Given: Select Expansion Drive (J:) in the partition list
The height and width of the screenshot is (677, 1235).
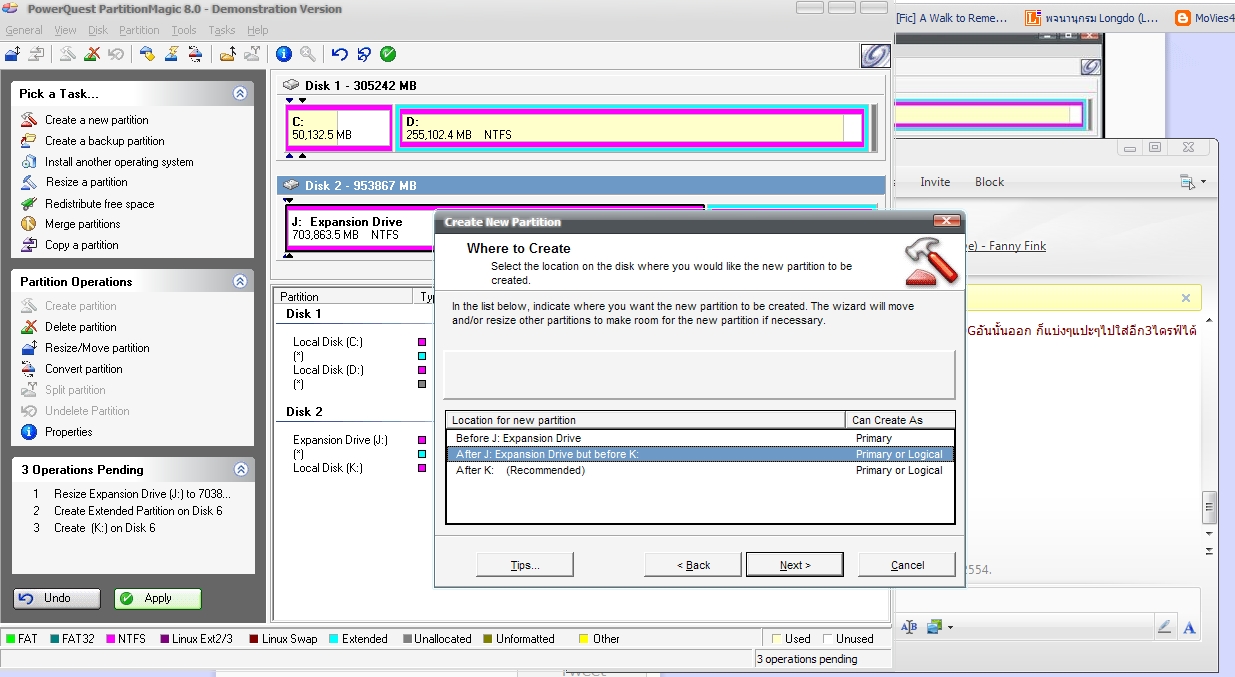Looking at the screenshot, I should point(340,440).
